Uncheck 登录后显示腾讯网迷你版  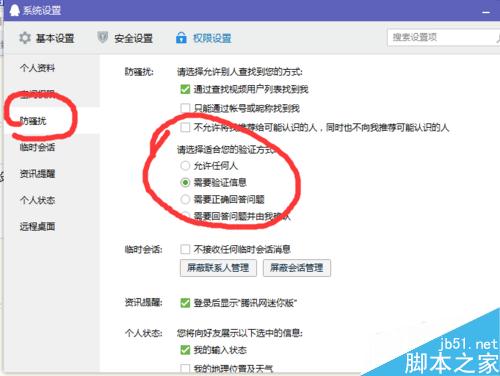click(x=185, y=303)
